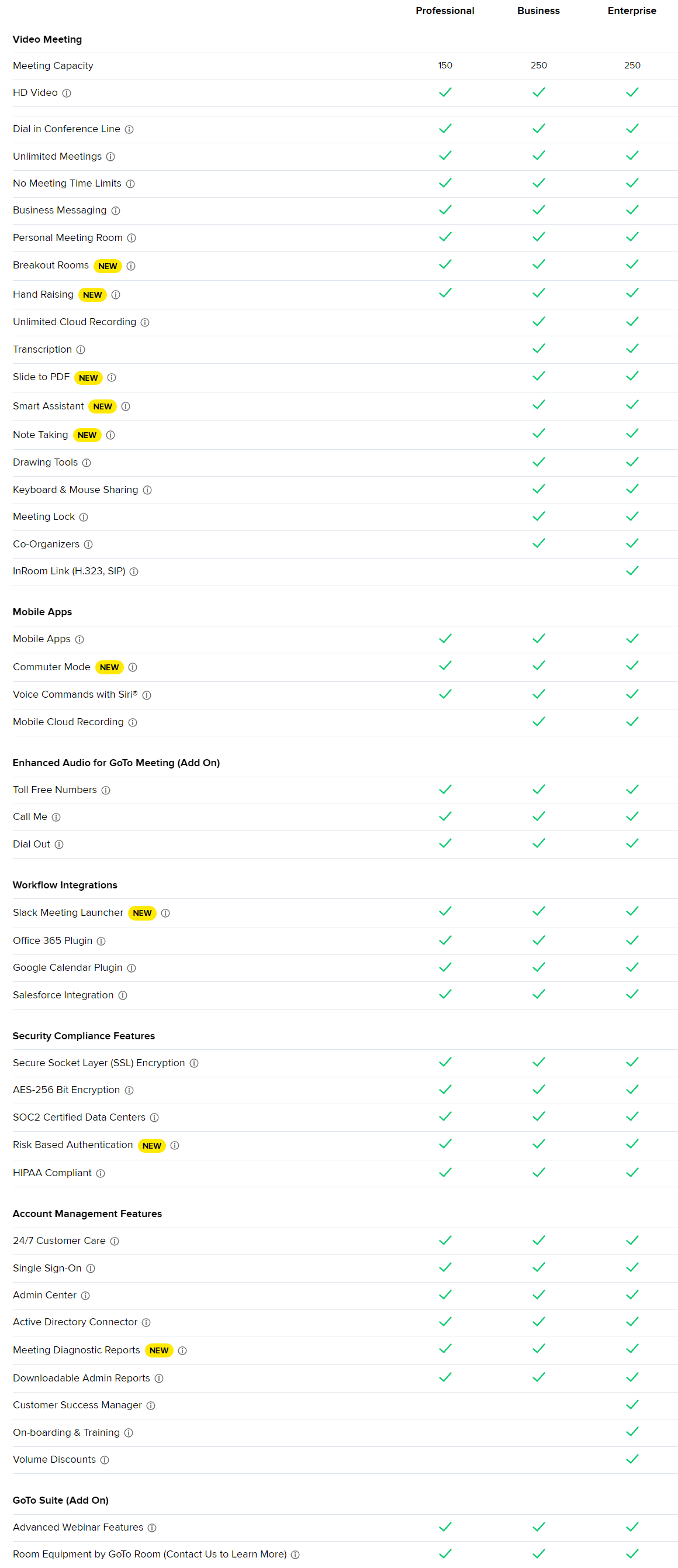Select the Professional plan column header
678x1568 pixels.
[445, 11]
